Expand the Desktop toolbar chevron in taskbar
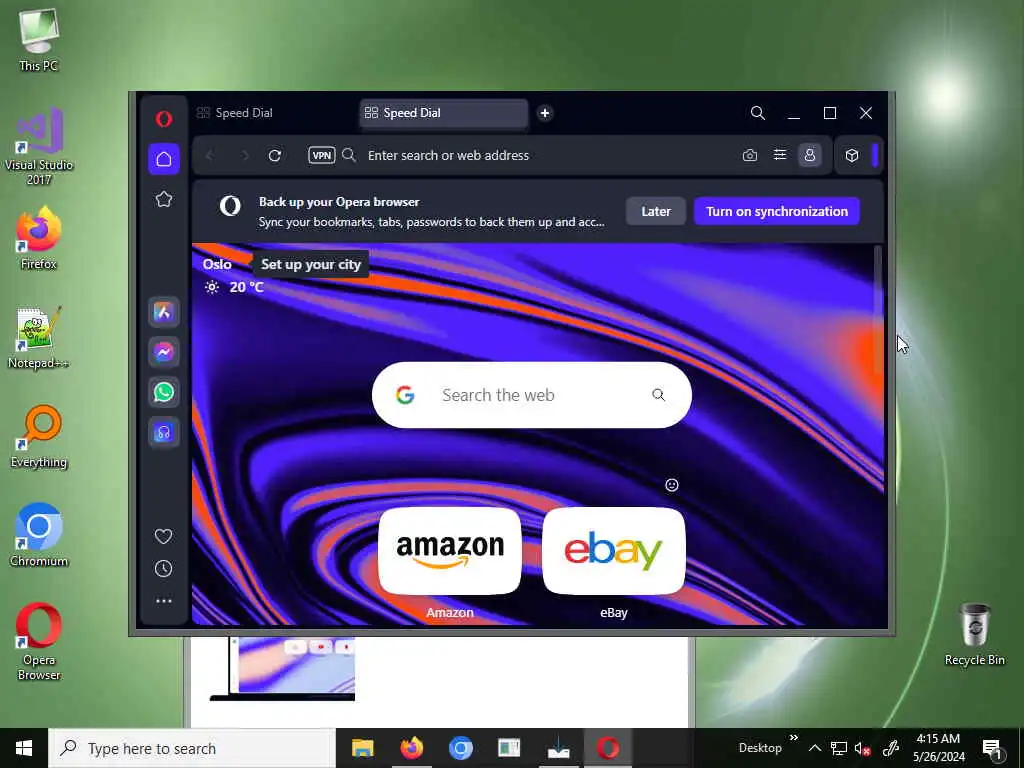The height and width of the screenshot is (768, 1024). click(793, 738)
